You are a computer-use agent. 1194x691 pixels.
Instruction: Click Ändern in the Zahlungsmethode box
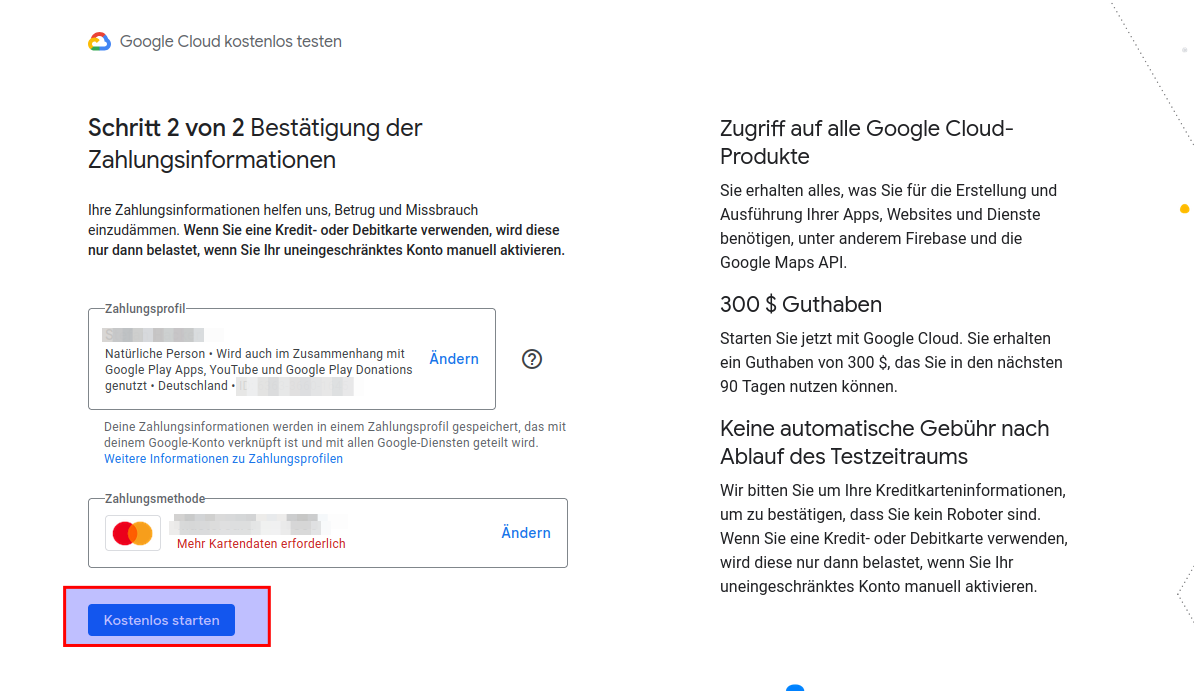tap(526, 533)
